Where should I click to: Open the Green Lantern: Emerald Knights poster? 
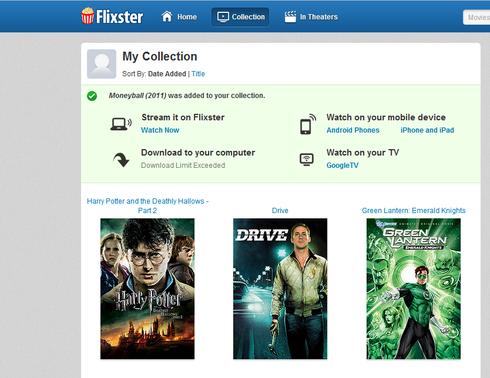[x=414, y=289]
